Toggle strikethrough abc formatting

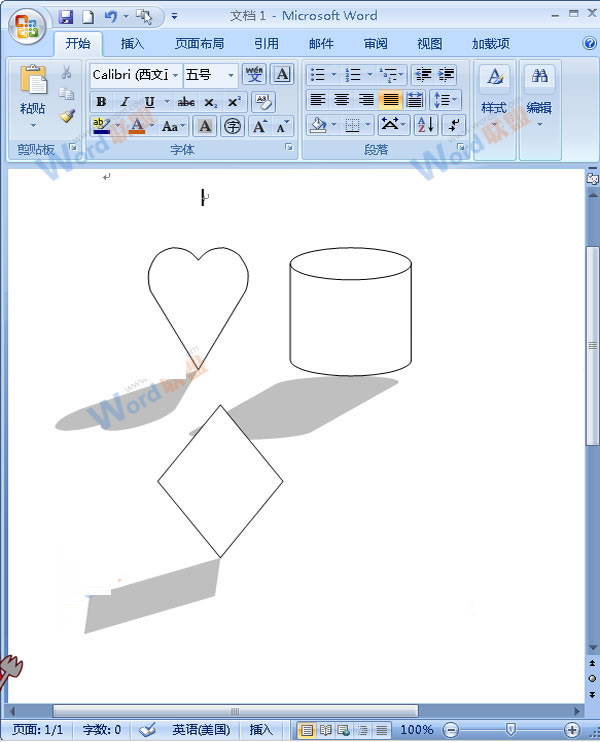click(186, 102)
